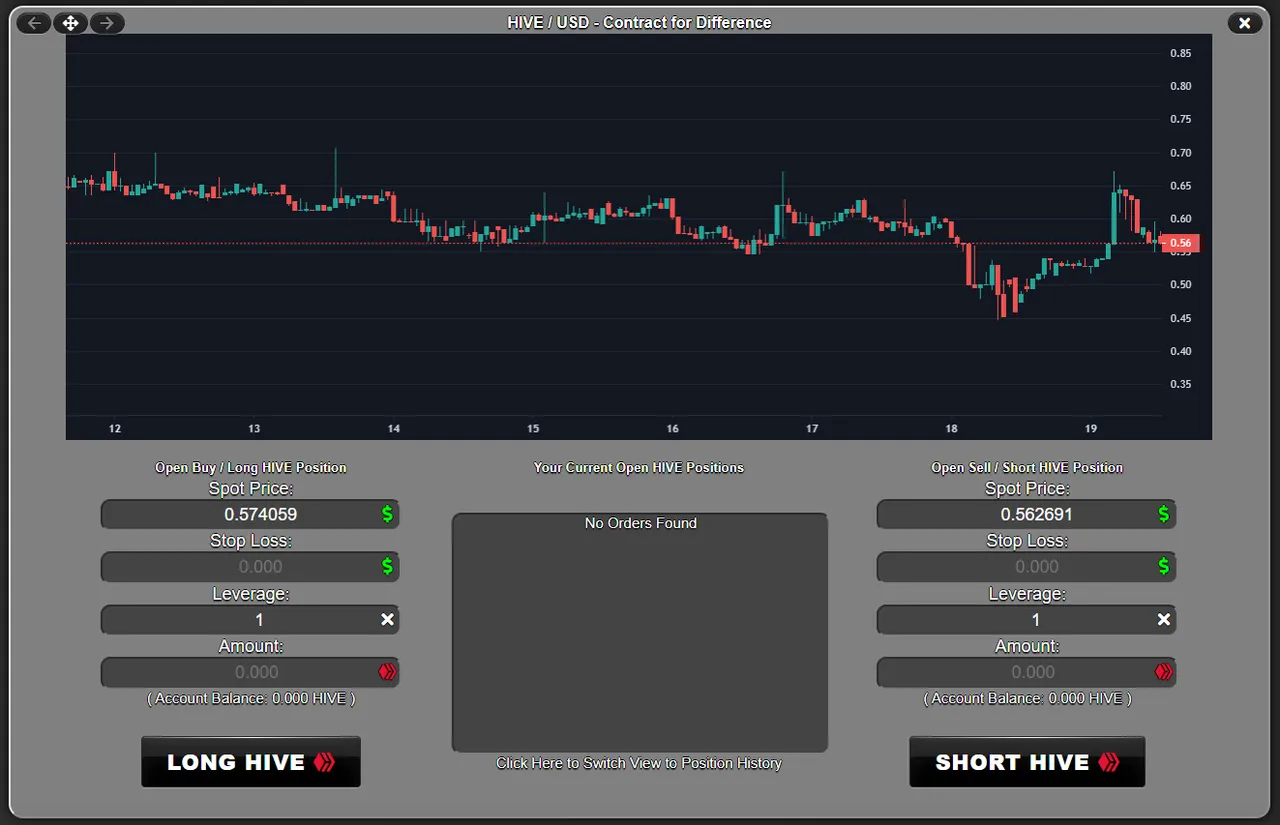Click the window title 'HIVE / USD - Contract for Difference'
The height and width of the screenshot is (825, 1280).
click(x=639, y=22)
